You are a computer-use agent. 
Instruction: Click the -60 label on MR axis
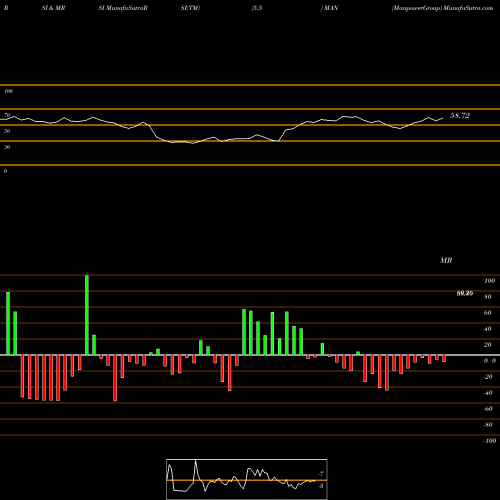point(488,409)
